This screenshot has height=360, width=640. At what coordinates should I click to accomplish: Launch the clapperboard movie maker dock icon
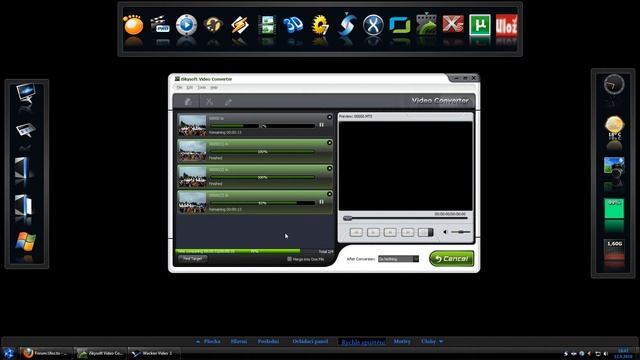(x=160, y=24)
